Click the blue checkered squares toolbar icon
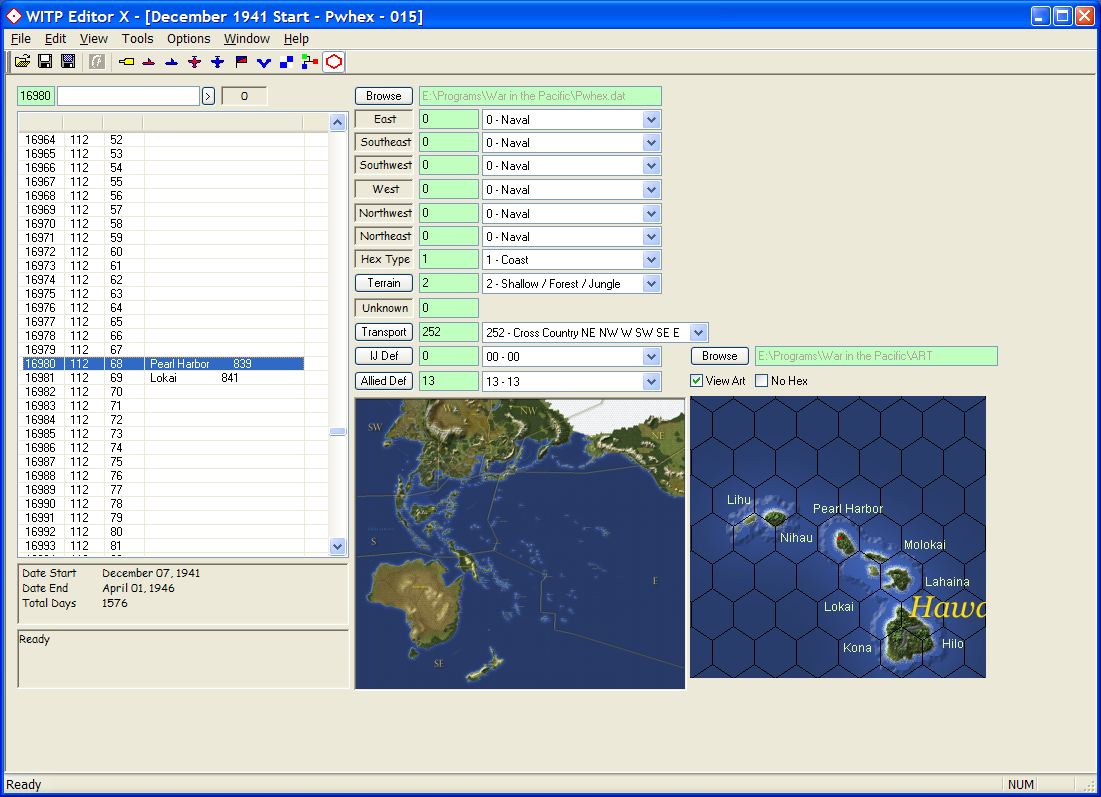This screenshot has height=797, width=1101. pos(286,62)
